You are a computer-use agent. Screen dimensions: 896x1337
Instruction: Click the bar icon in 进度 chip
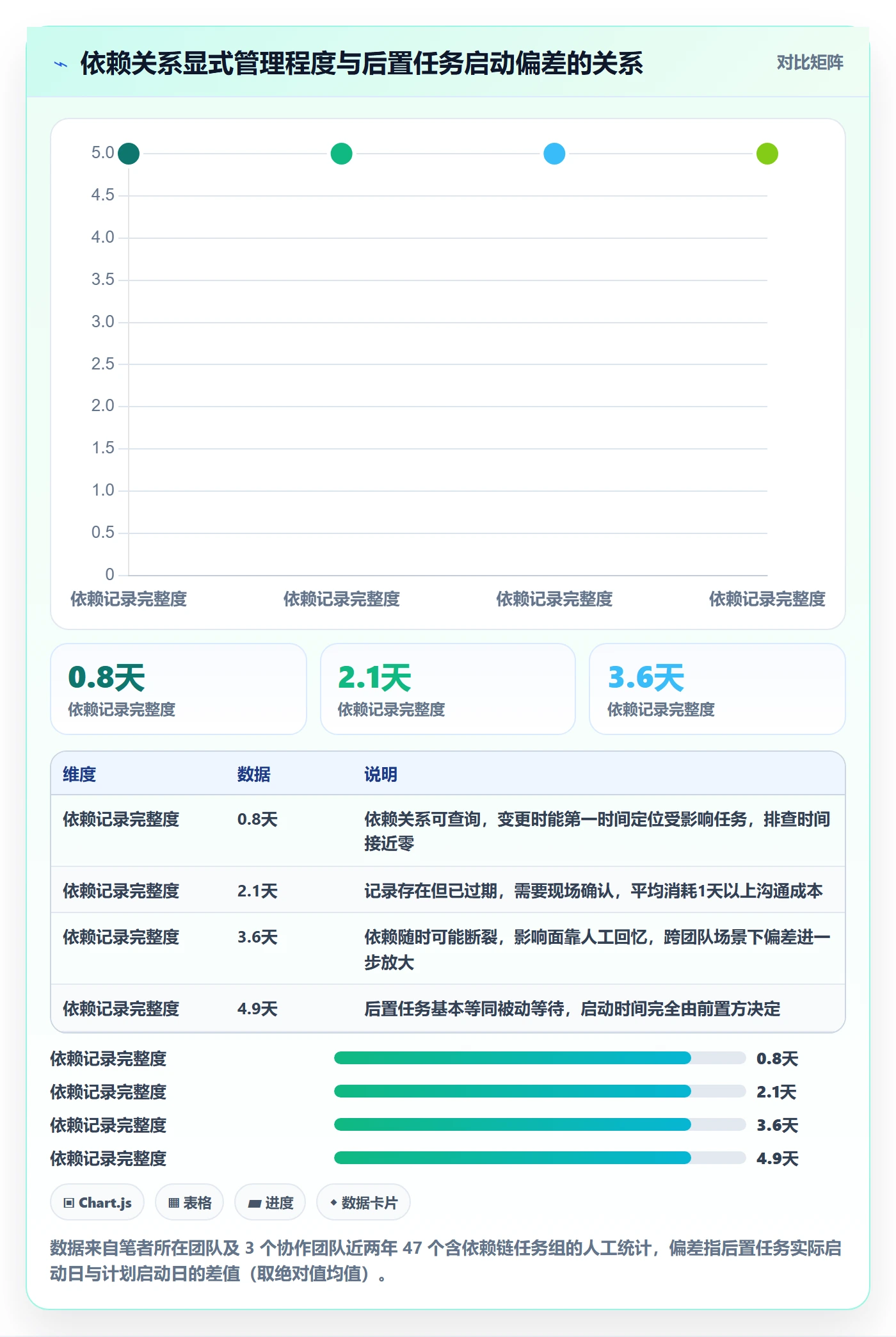click(255, 1204)
